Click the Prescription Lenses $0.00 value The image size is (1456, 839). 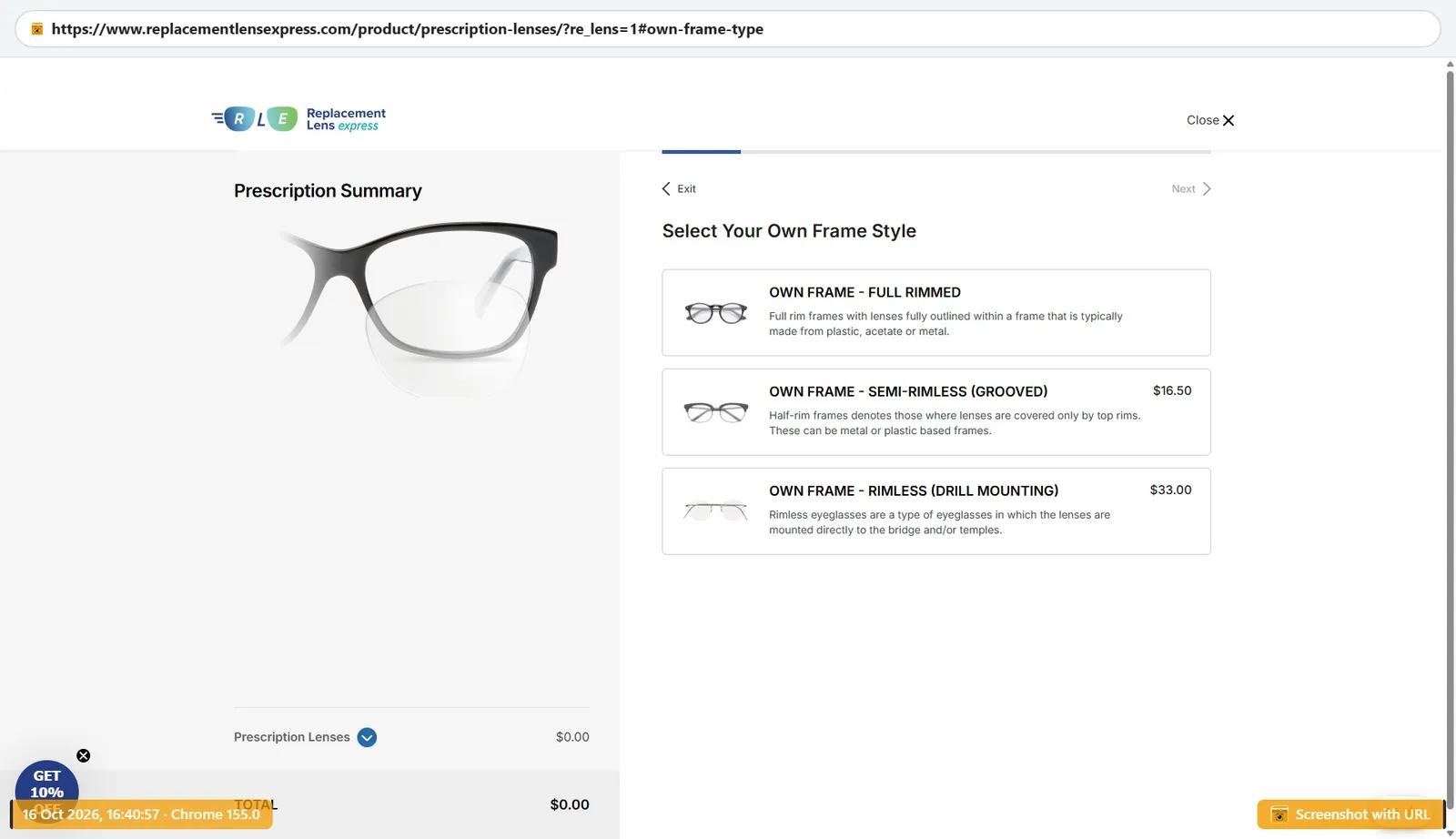[x=572, y=737]
